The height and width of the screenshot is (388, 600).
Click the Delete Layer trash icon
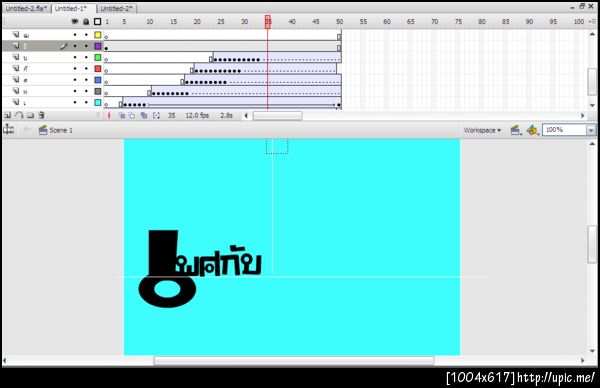(41, 115)
